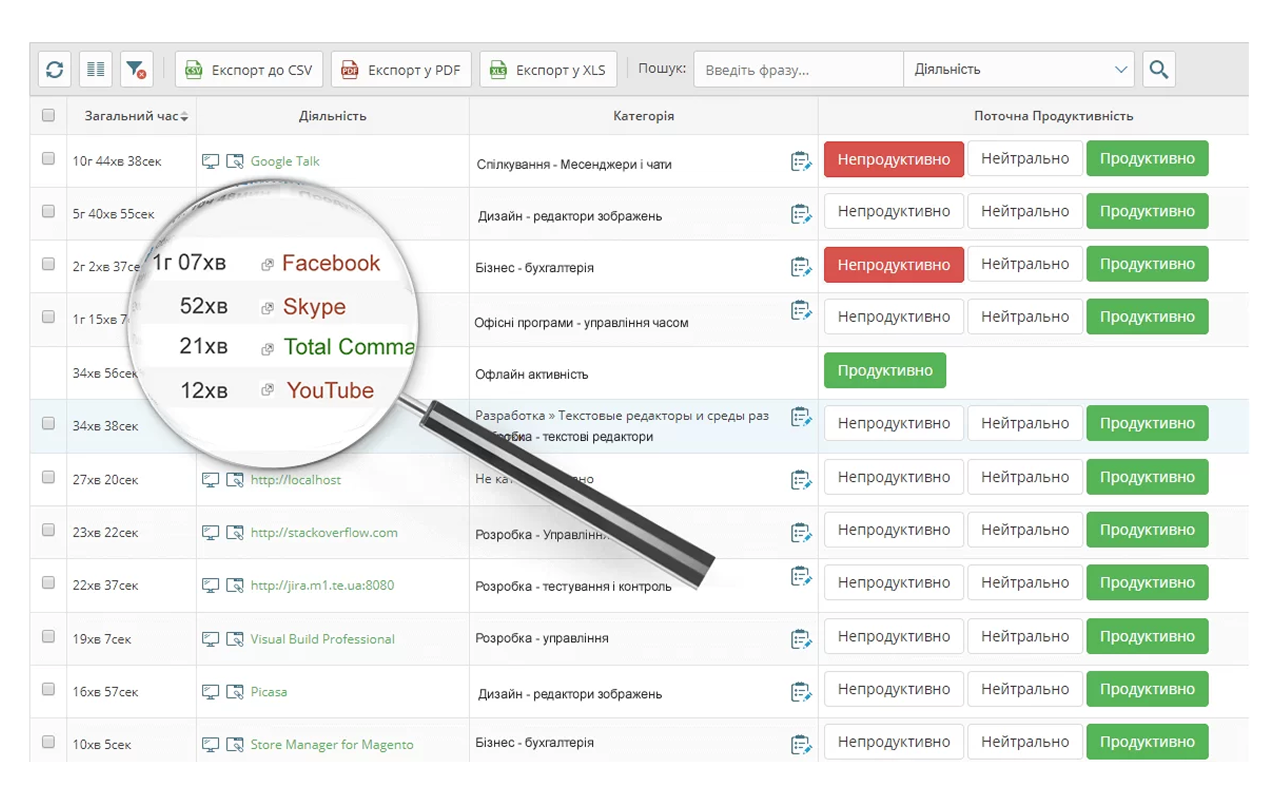Image resolution: width=1280 pixels, height=800 pixels.
Task: Check the stackoverflow.com row checkbox
Action: pos(48,530)
